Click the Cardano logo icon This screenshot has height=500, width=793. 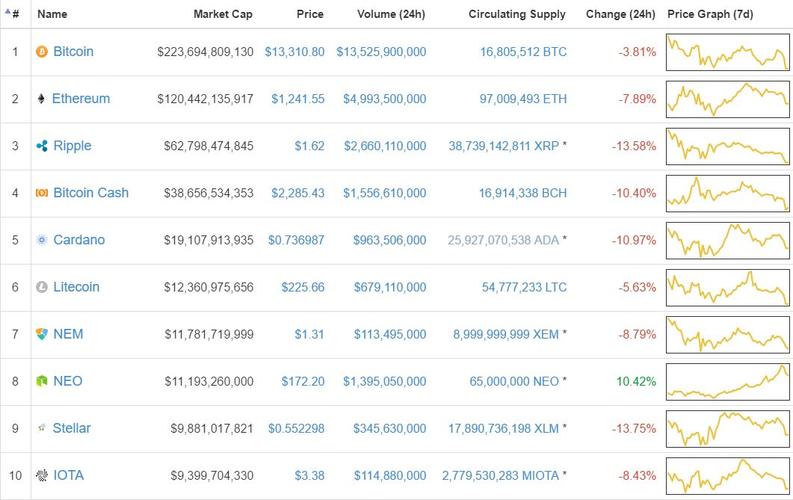(41, 240)
